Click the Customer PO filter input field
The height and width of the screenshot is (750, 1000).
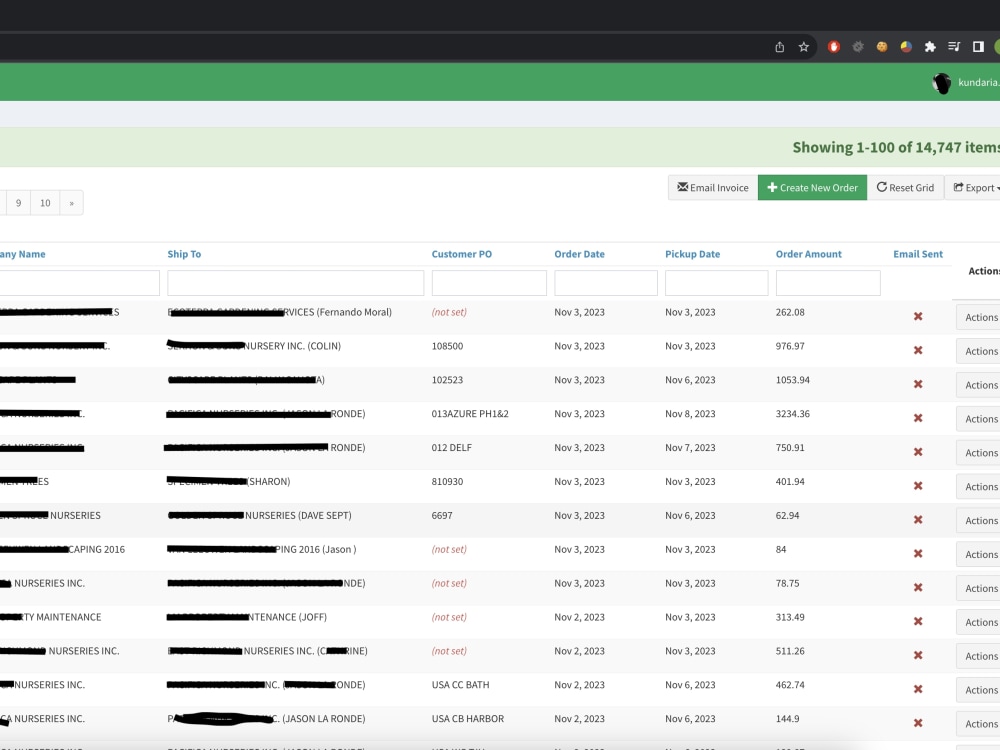(489, 282)
